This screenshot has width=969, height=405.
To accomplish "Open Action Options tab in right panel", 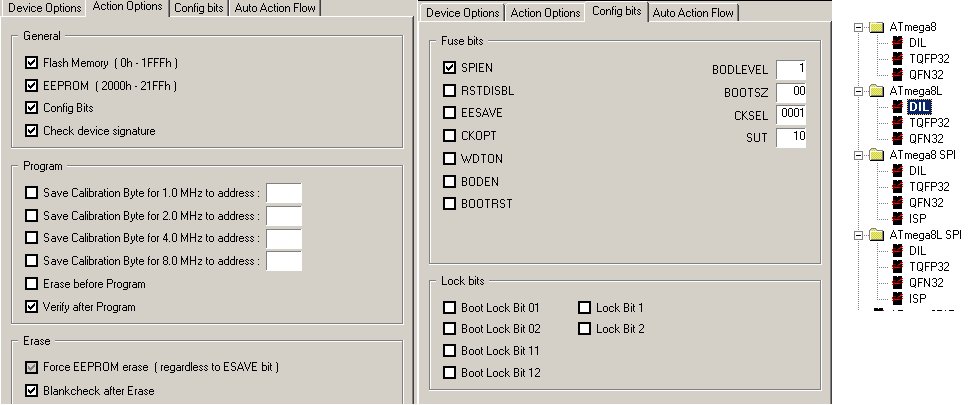I will point(545,13).
